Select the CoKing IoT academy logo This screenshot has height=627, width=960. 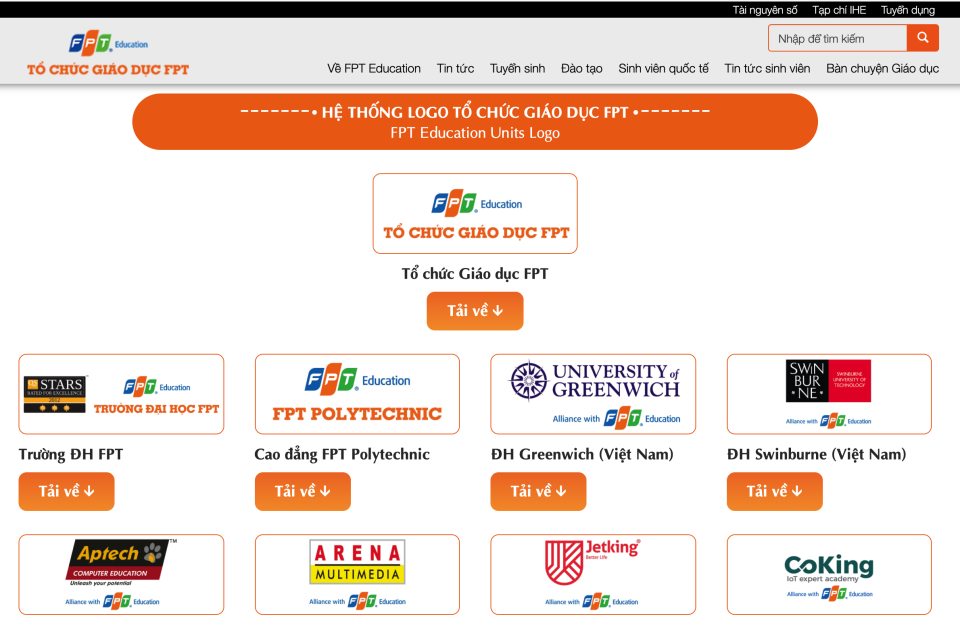829,574
